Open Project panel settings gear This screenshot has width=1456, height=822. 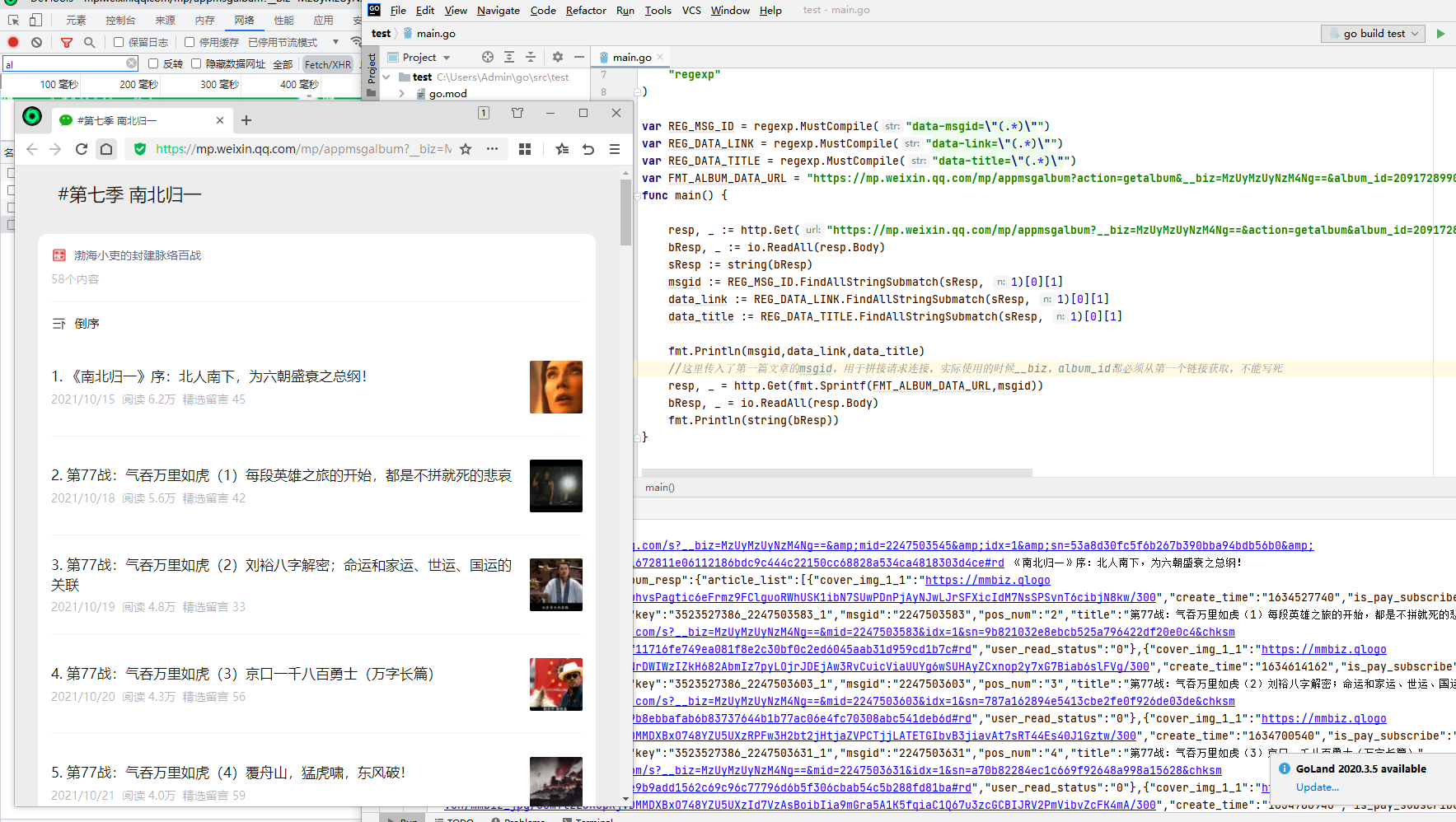[558, 57]
